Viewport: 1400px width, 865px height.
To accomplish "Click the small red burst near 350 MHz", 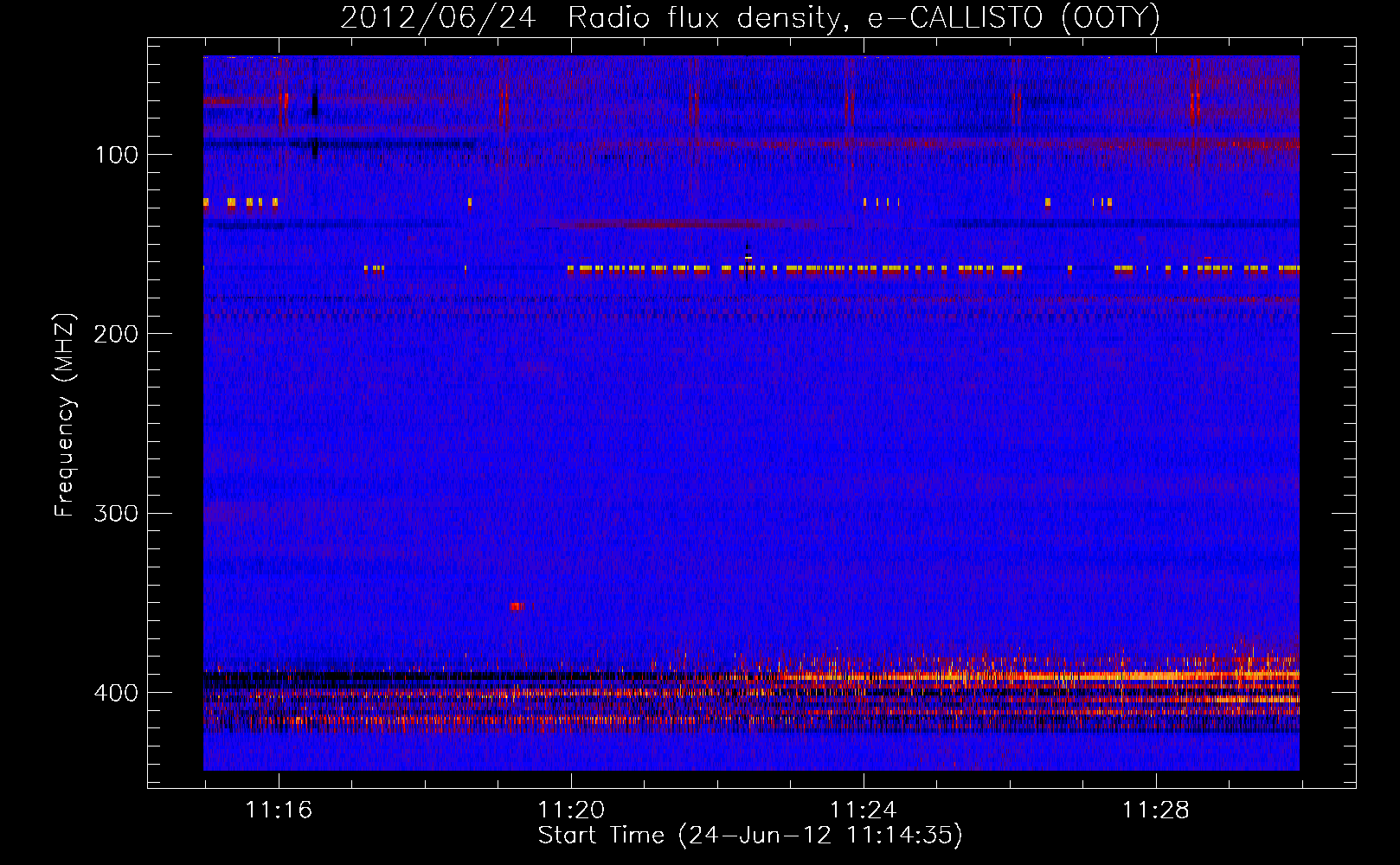I will 517,606.
